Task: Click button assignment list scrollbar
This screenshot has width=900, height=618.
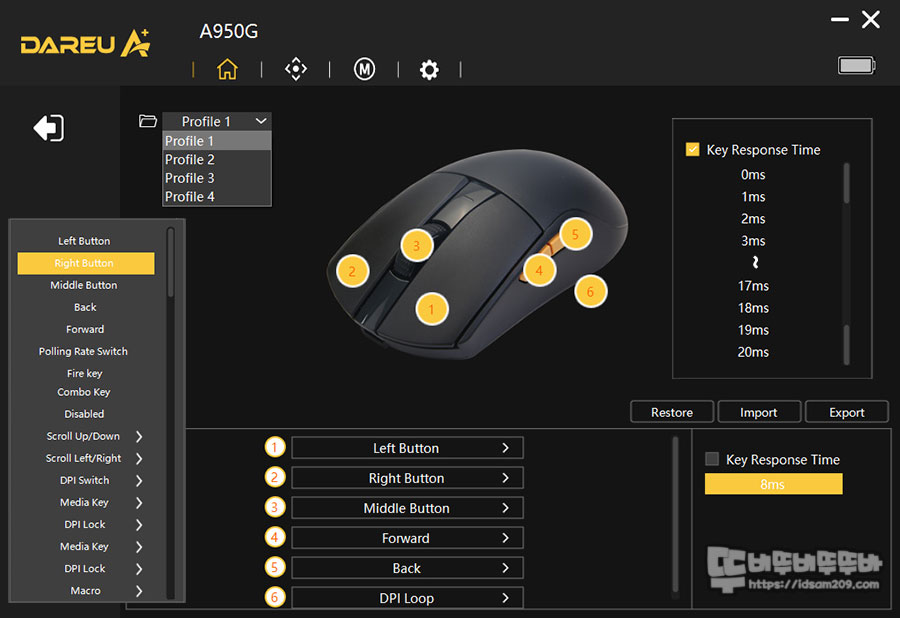Action: [675, 515]
